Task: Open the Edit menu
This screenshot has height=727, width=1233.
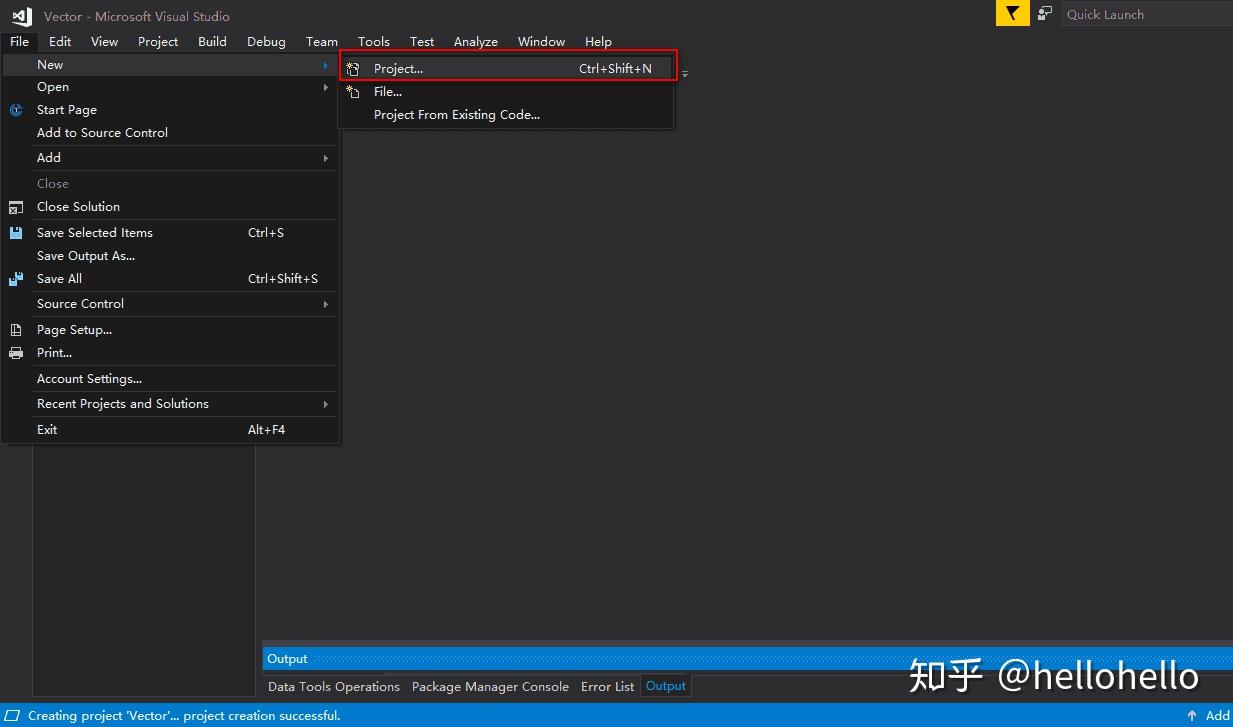Action: tap(60, 42)
